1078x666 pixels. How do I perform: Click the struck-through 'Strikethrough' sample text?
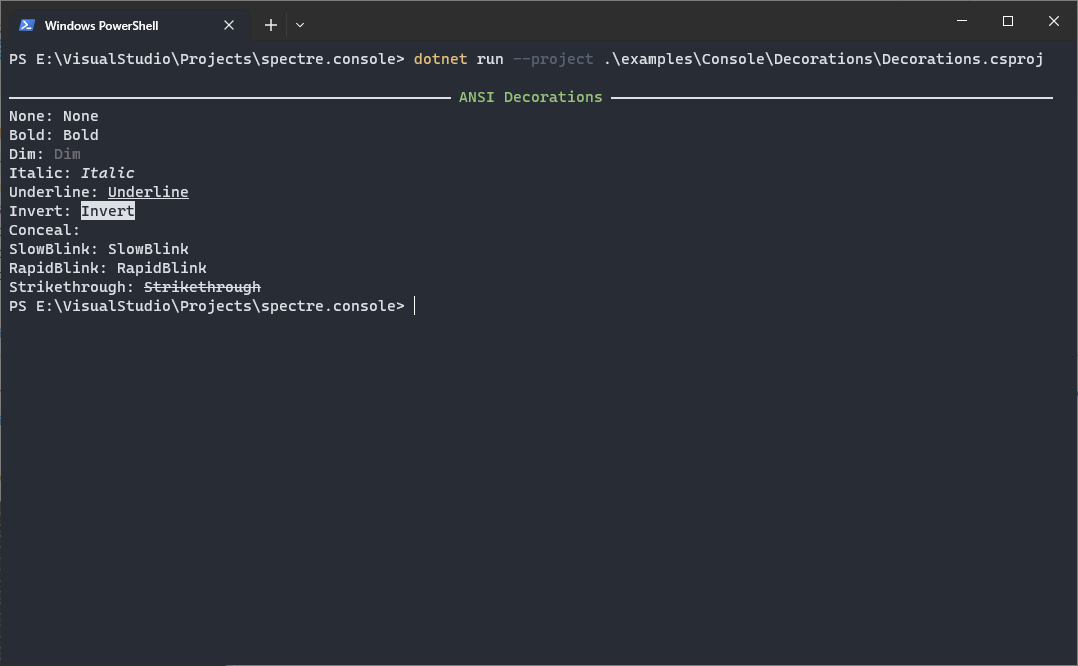coord(202,287)
